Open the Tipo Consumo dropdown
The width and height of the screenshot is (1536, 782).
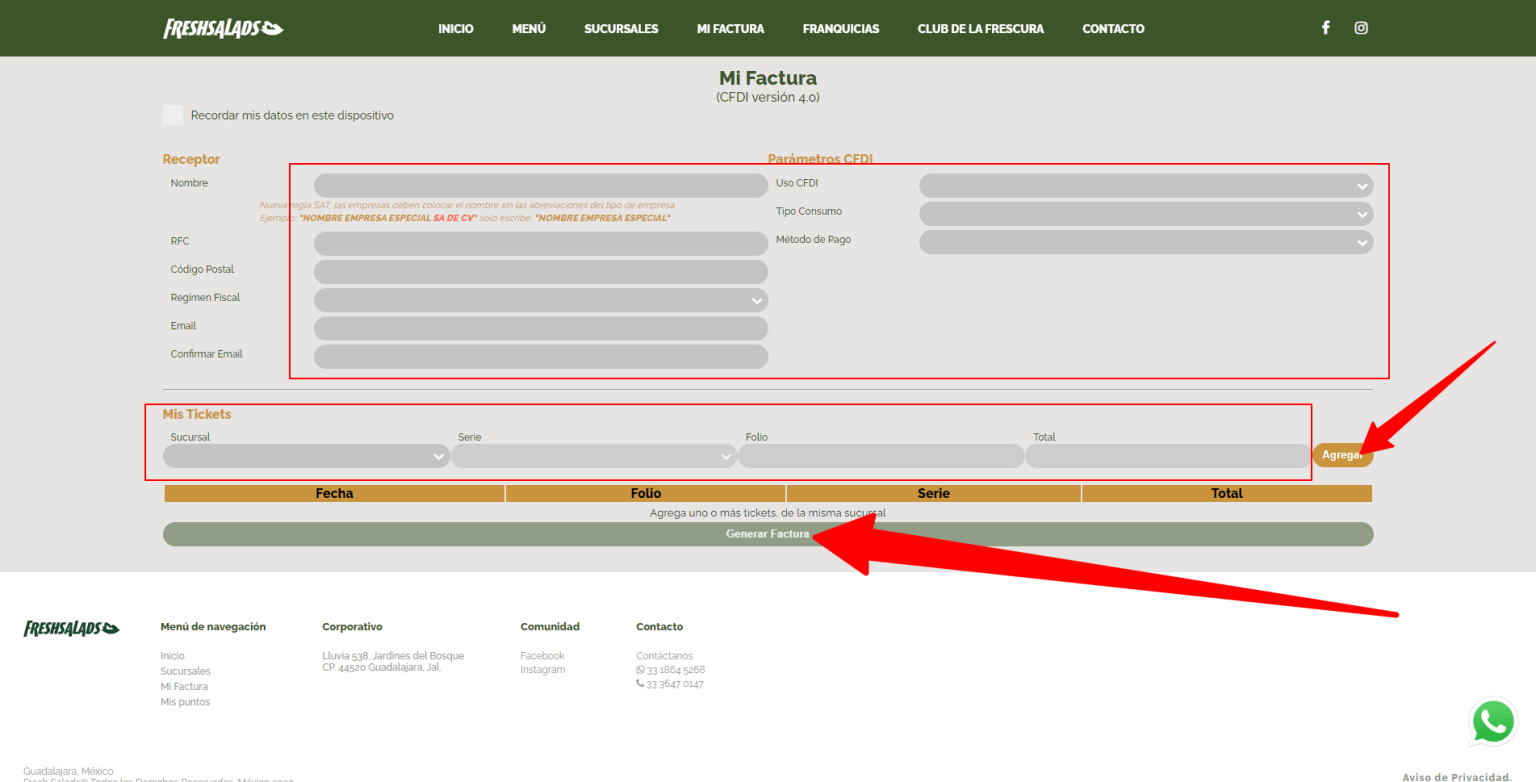pyautogui.click(x=1145, y=214)
